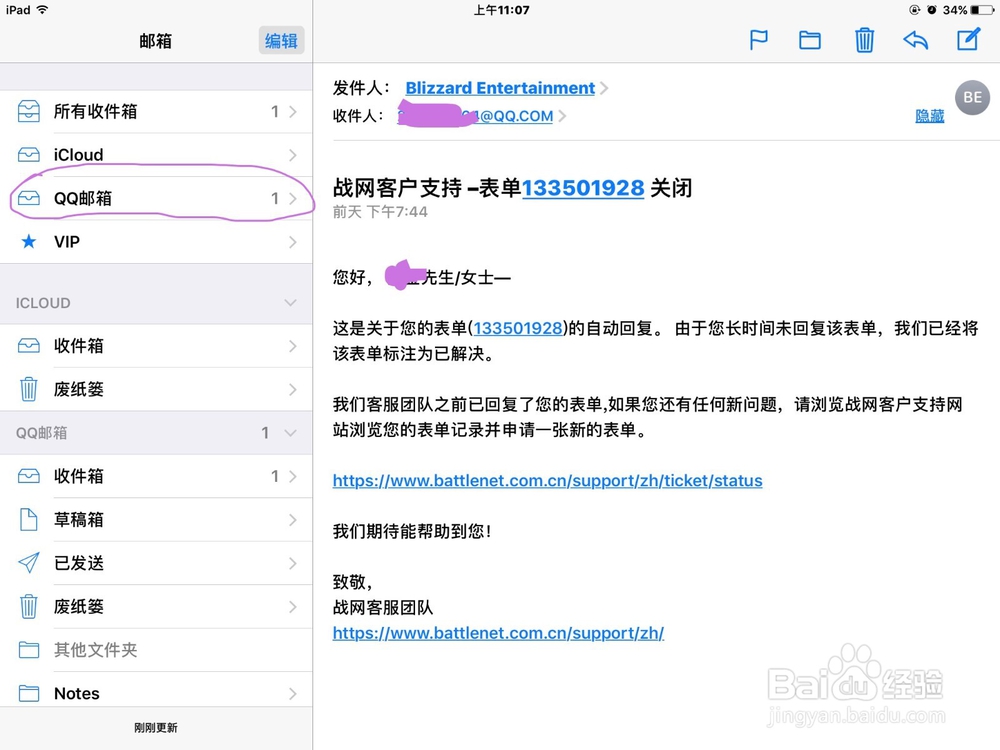Tap chevron on VIP row
The image size is (1000, 750).
click(x=293, y=242)
